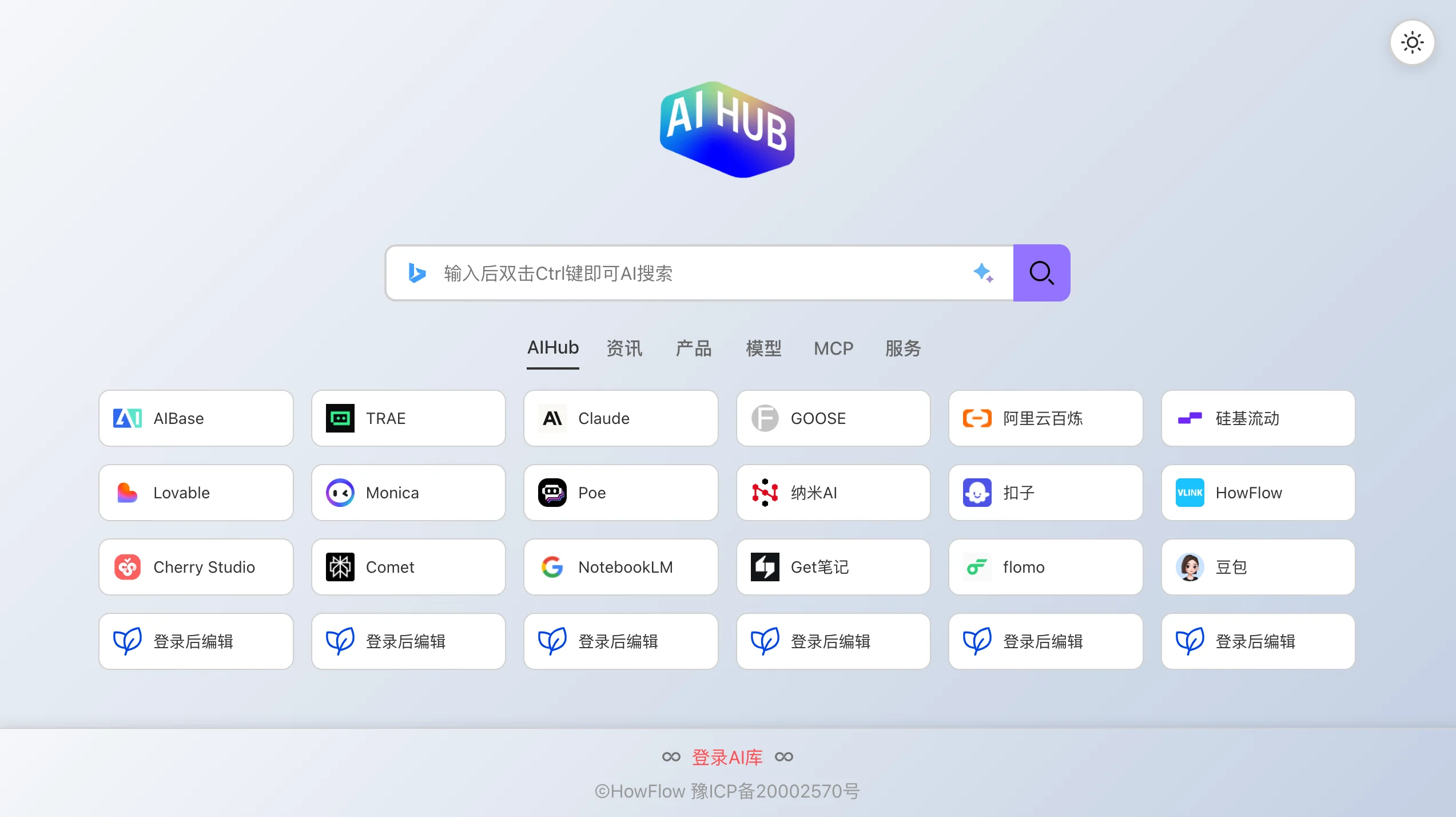Click the purple search button

click(x=1041, y=273)
